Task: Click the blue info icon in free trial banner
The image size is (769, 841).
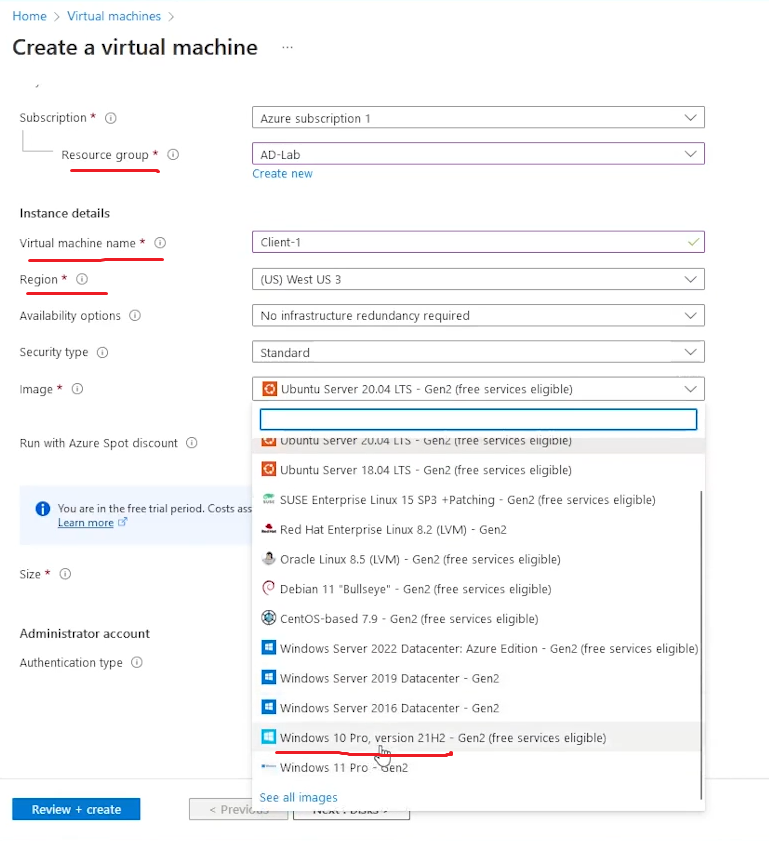Action: [42, 508]
